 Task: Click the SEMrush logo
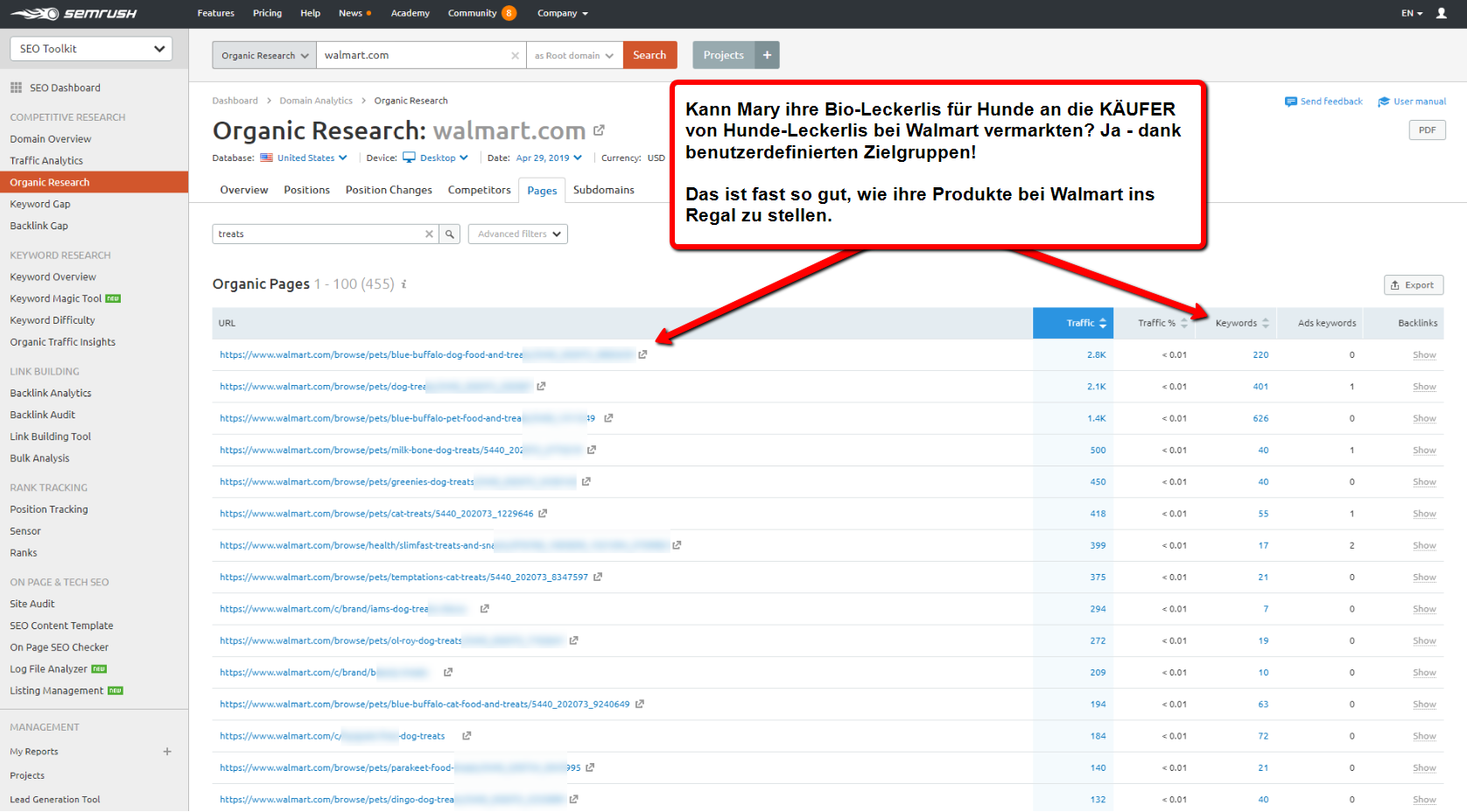pos(74,13)
